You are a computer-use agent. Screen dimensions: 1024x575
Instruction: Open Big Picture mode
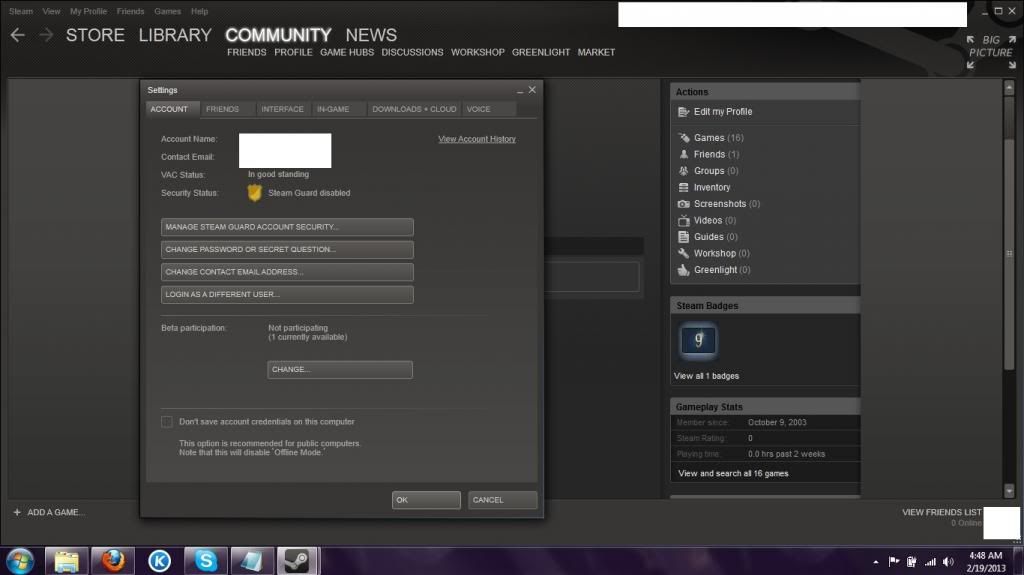991,52
